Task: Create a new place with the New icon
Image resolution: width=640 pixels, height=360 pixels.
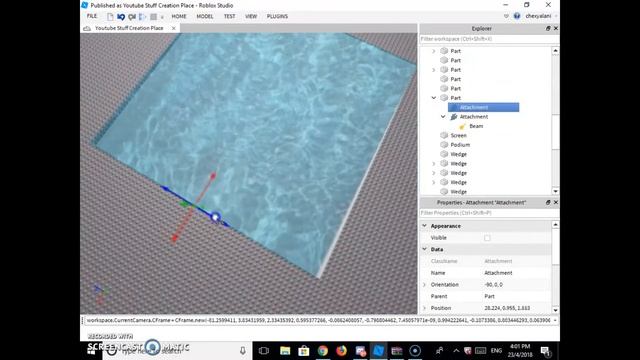Action: (x=110, y=17)
